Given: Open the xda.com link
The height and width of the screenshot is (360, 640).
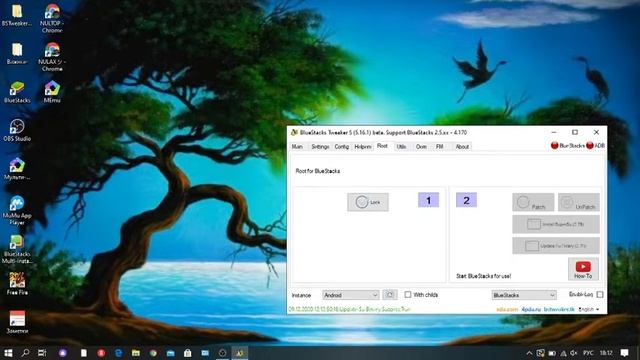Looking at the screenshot, I should click(507, 309).
